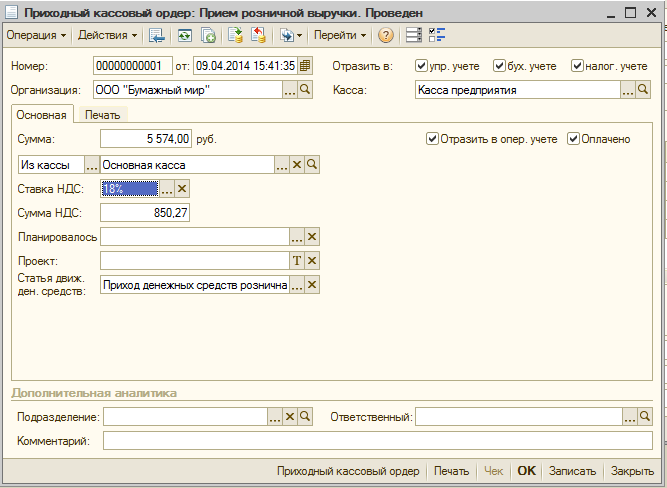Image resolution: width=667 pixels, height=488 pixels.
Task: Toggle the бух. учете checkbox
Action: 499,66
